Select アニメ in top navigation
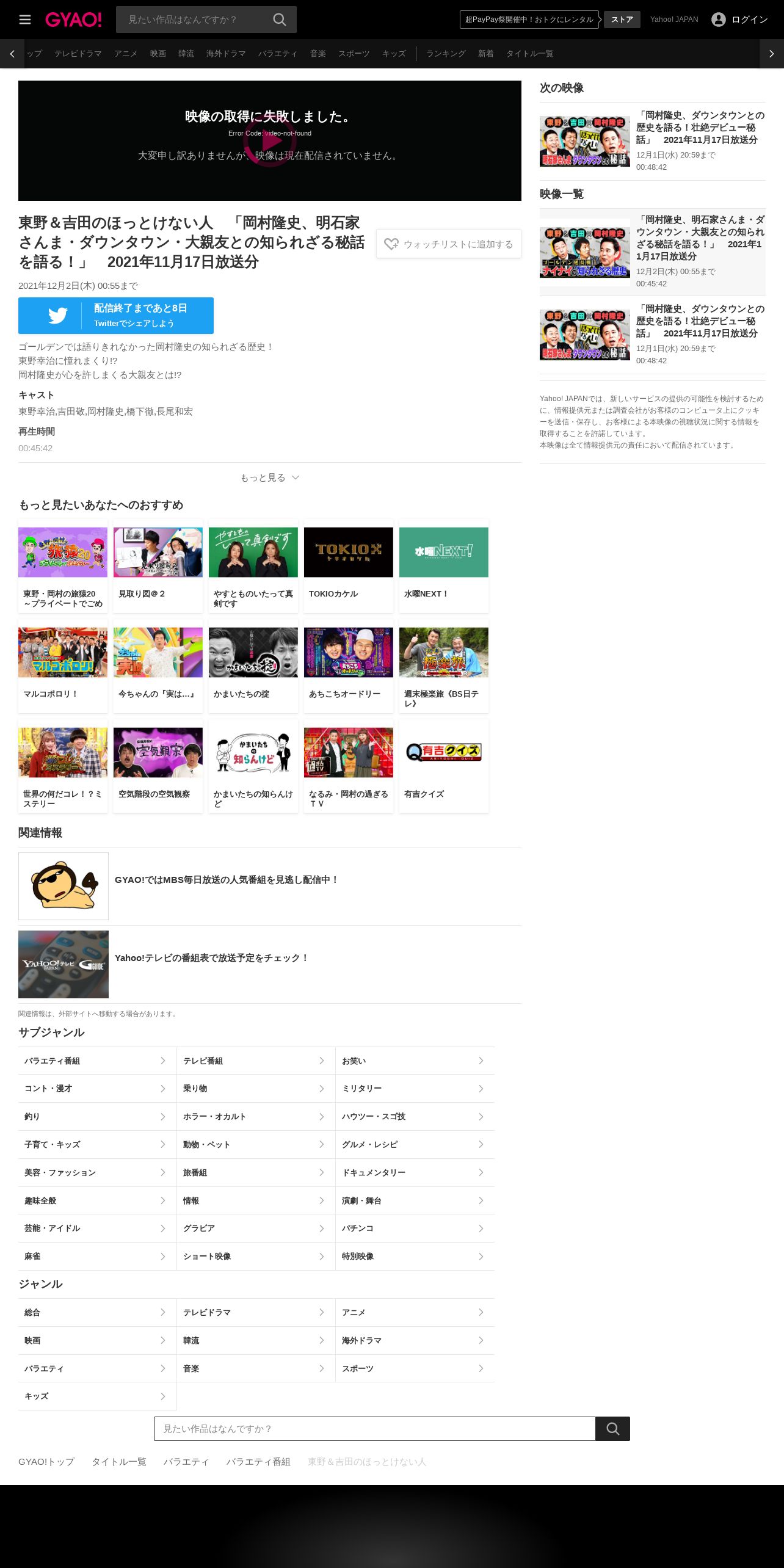Screen dimensions: 784x1568 click(126, 54)
